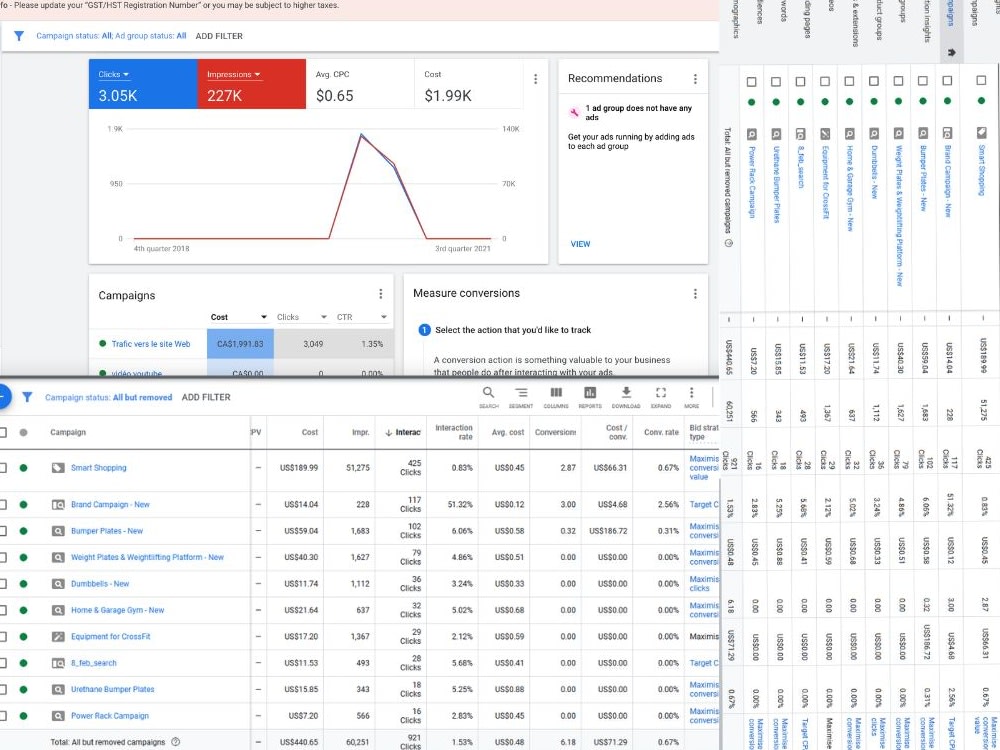Open the Impressions metric dropdown on red tile
Image resolution: width=1000 pixels, height=750 pixels.
coord(234,74)
